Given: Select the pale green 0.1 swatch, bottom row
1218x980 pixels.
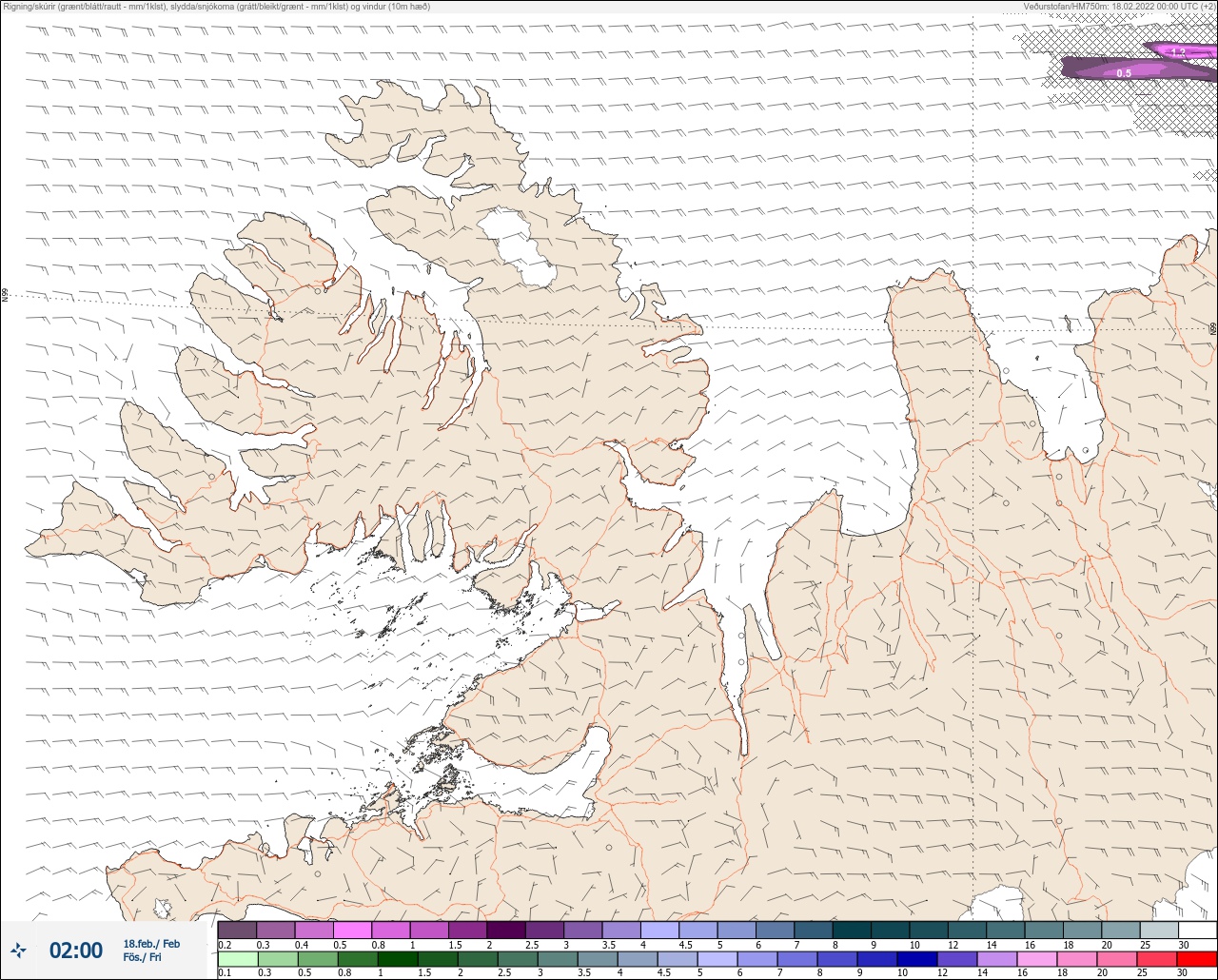Looking at the screenshot, I should coord(237,958).
